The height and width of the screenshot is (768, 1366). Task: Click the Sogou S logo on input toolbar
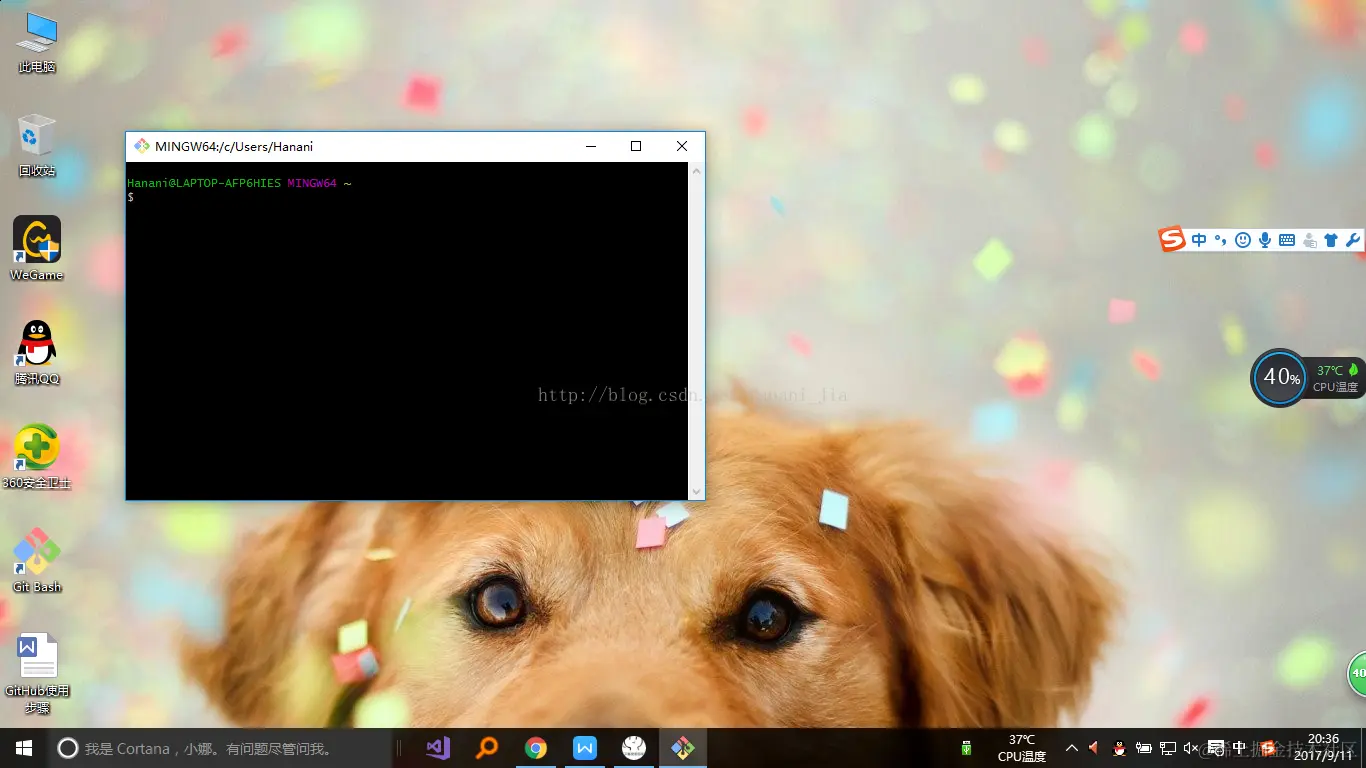(1172, 239)
